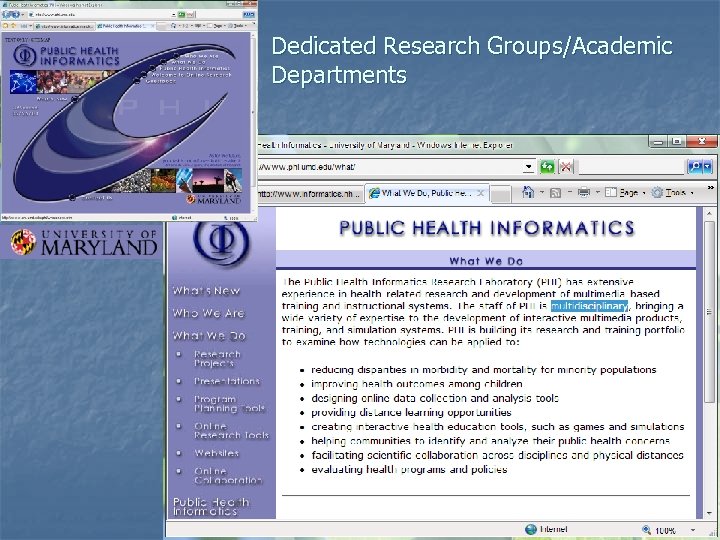Click back/forward buttons in small top-left window

pos(11,14)
